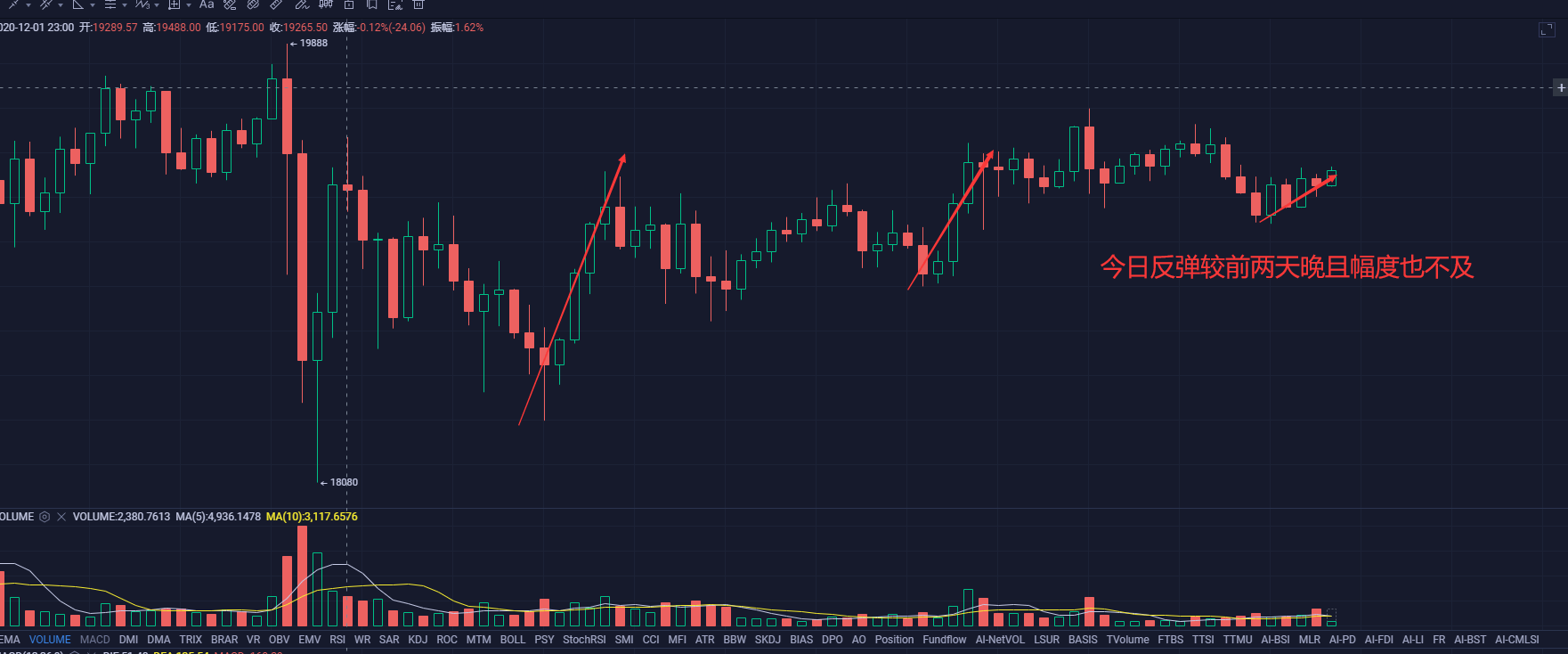Open the AI-NetVOL indicator tab
Image resolution: width=1568 pixels, height=654 pixels.
click(x=1000, y=640)
